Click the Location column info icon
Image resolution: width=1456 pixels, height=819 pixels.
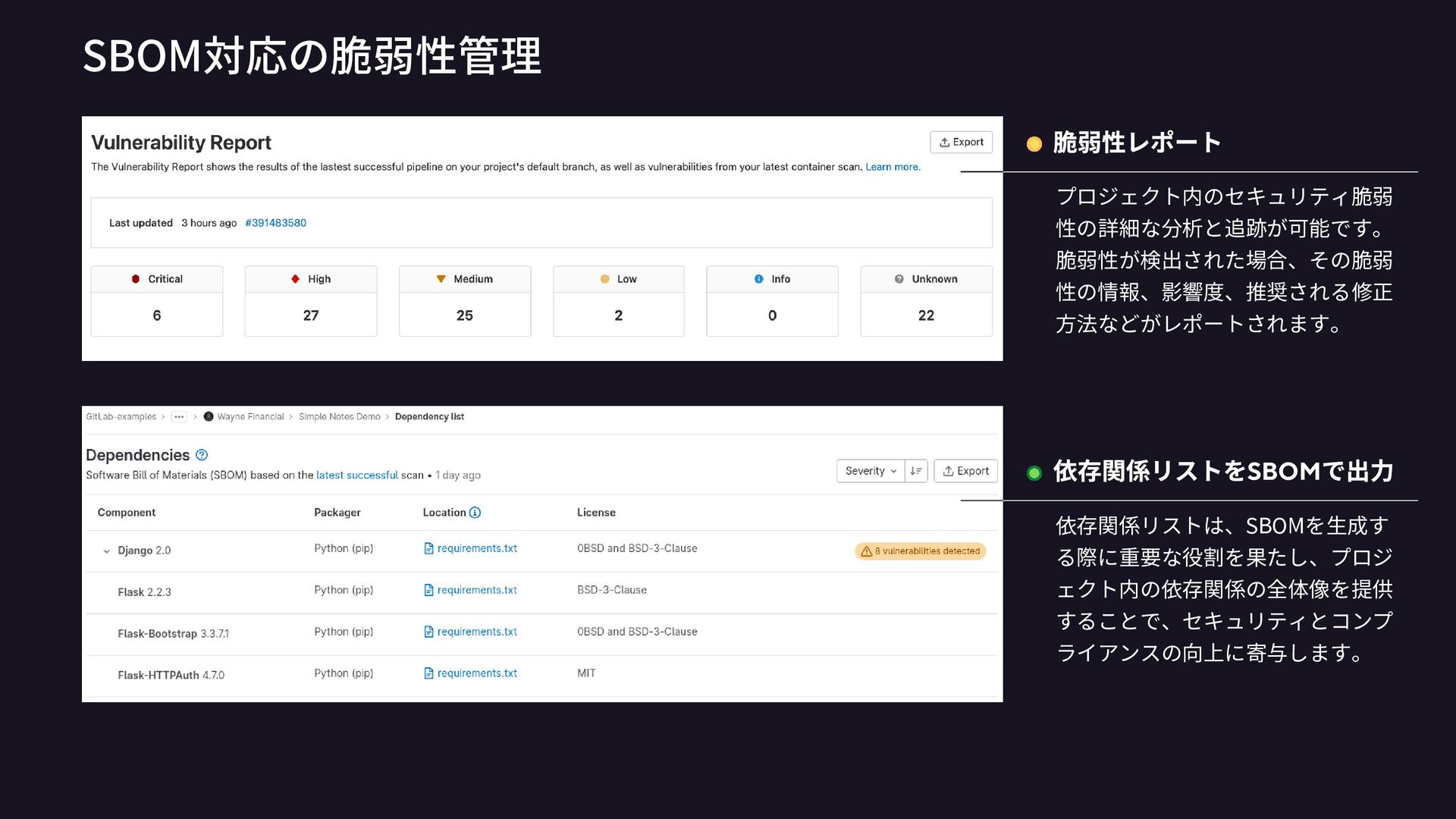coord(475,513)
